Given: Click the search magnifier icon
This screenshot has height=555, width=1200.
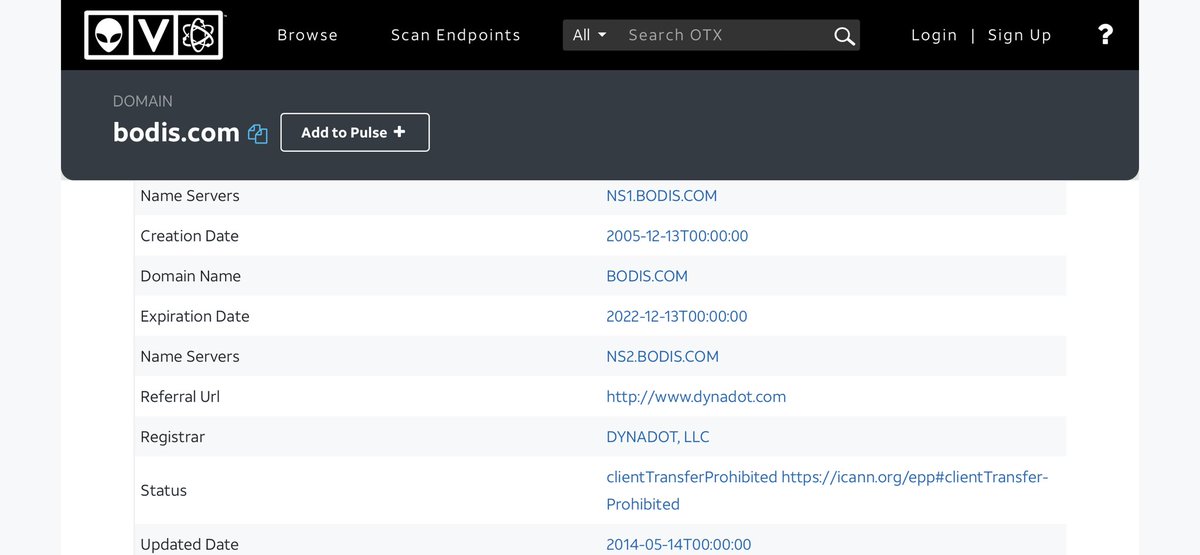Looking at the screenshot, I should pyautogui.click(x=844, y=36).
